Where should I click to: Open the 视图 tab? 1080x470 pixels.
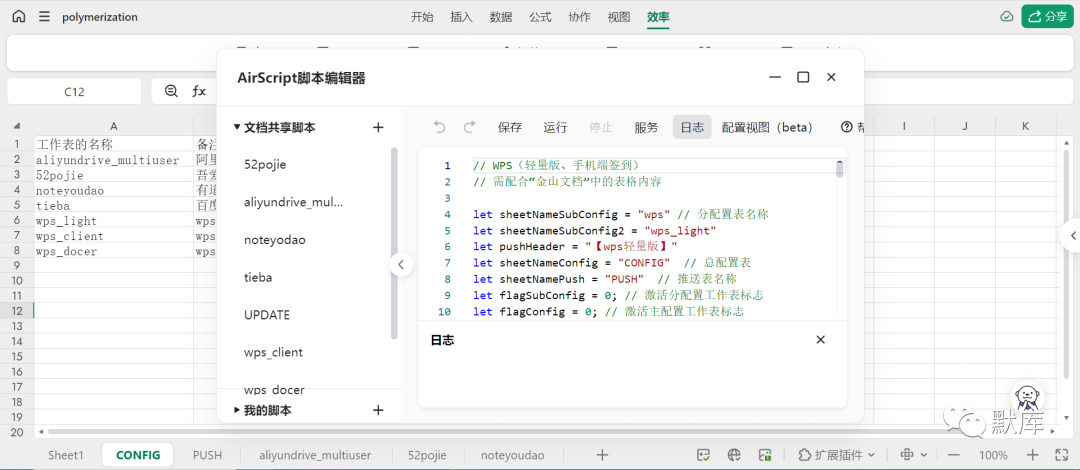[619, 17]
